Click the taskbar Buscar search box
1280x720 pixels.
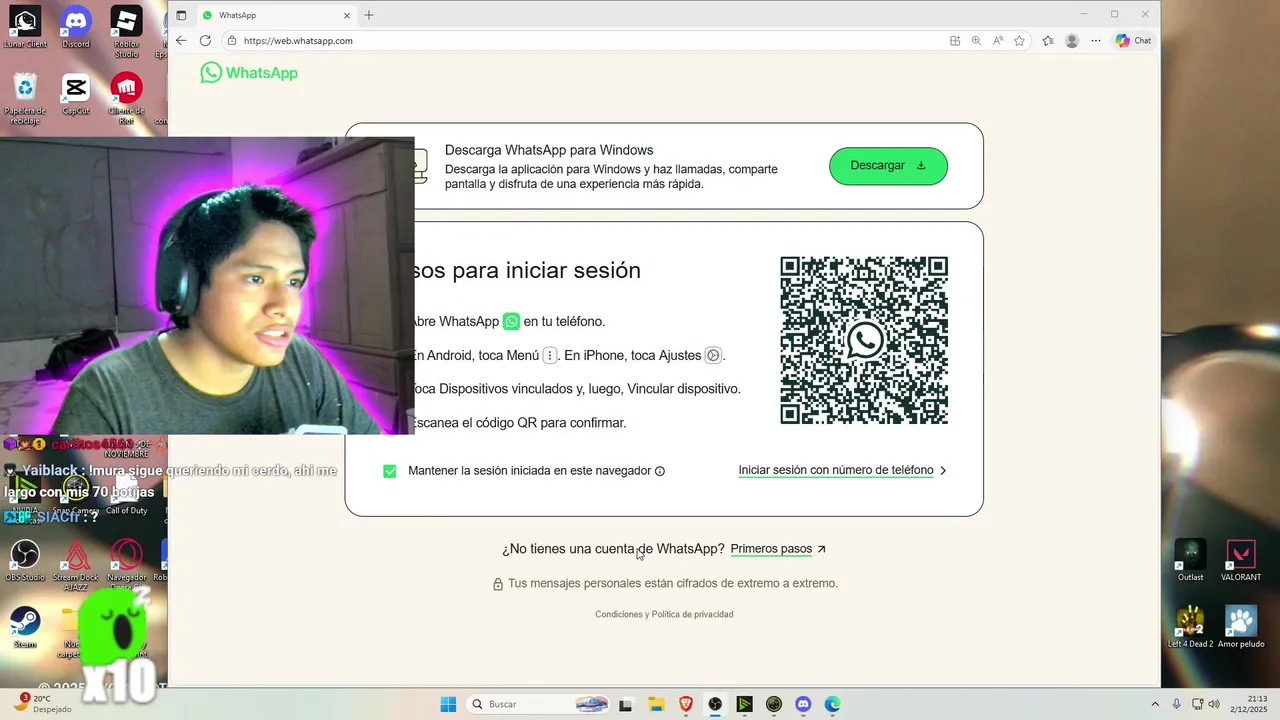click(x=536, y=704)
